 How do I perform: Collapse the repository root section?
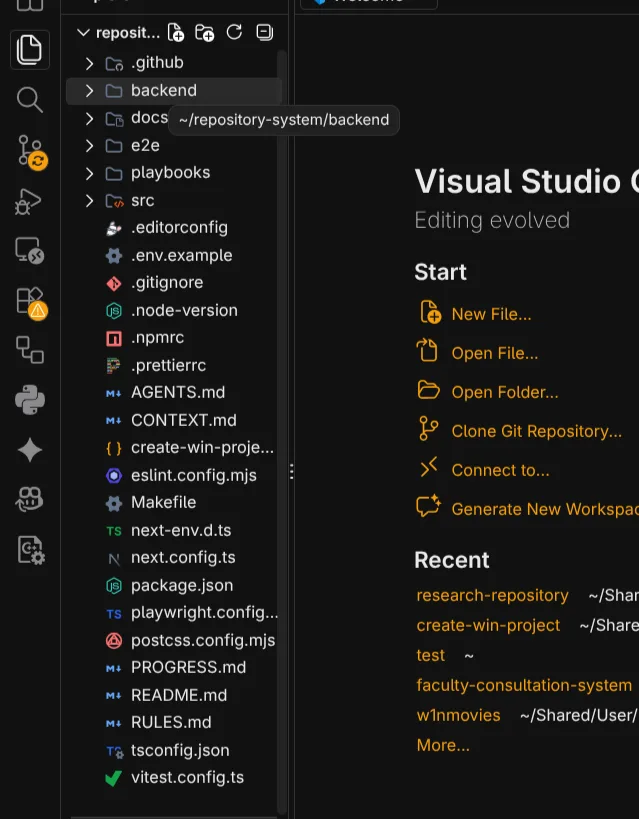pos(83,32)
